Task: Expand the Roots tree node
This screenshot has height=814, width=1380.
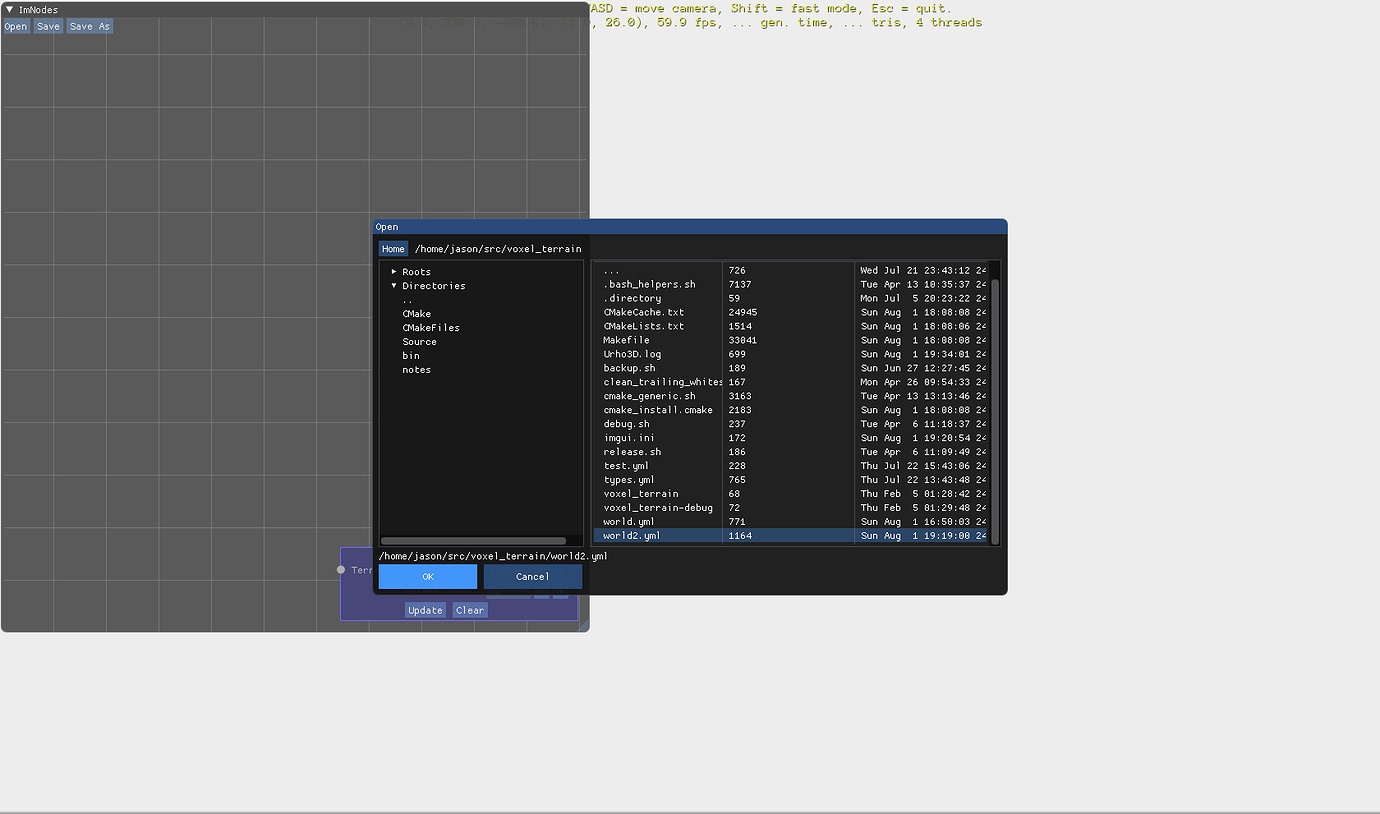Action: click(394, 272)
